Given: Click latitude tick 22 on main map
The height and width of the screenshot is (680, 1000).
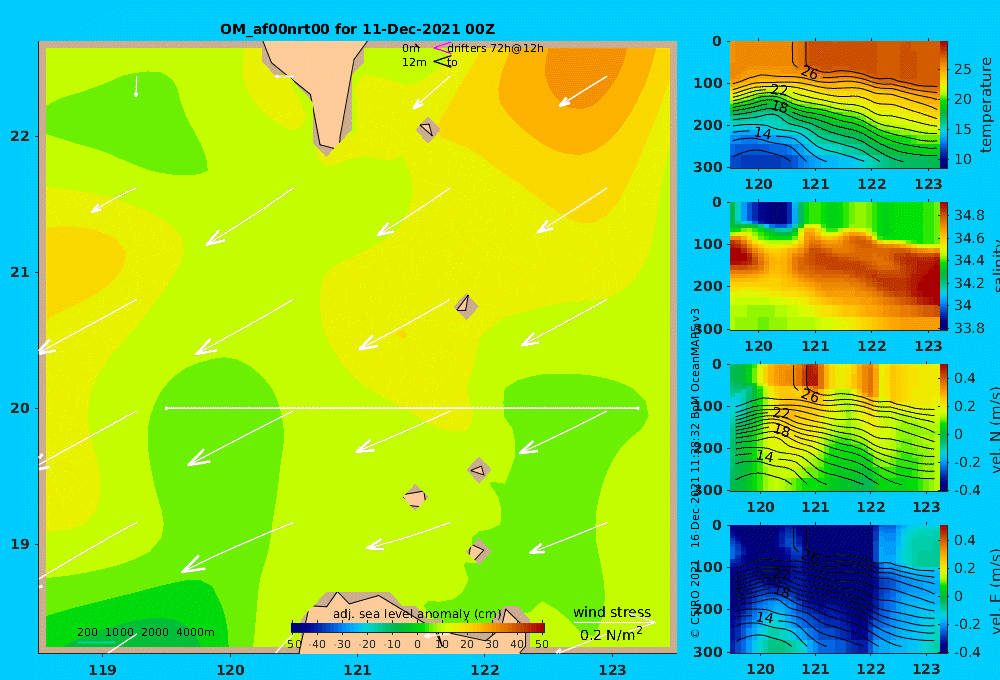Looking at the screenshot, I should coord(20,136).
